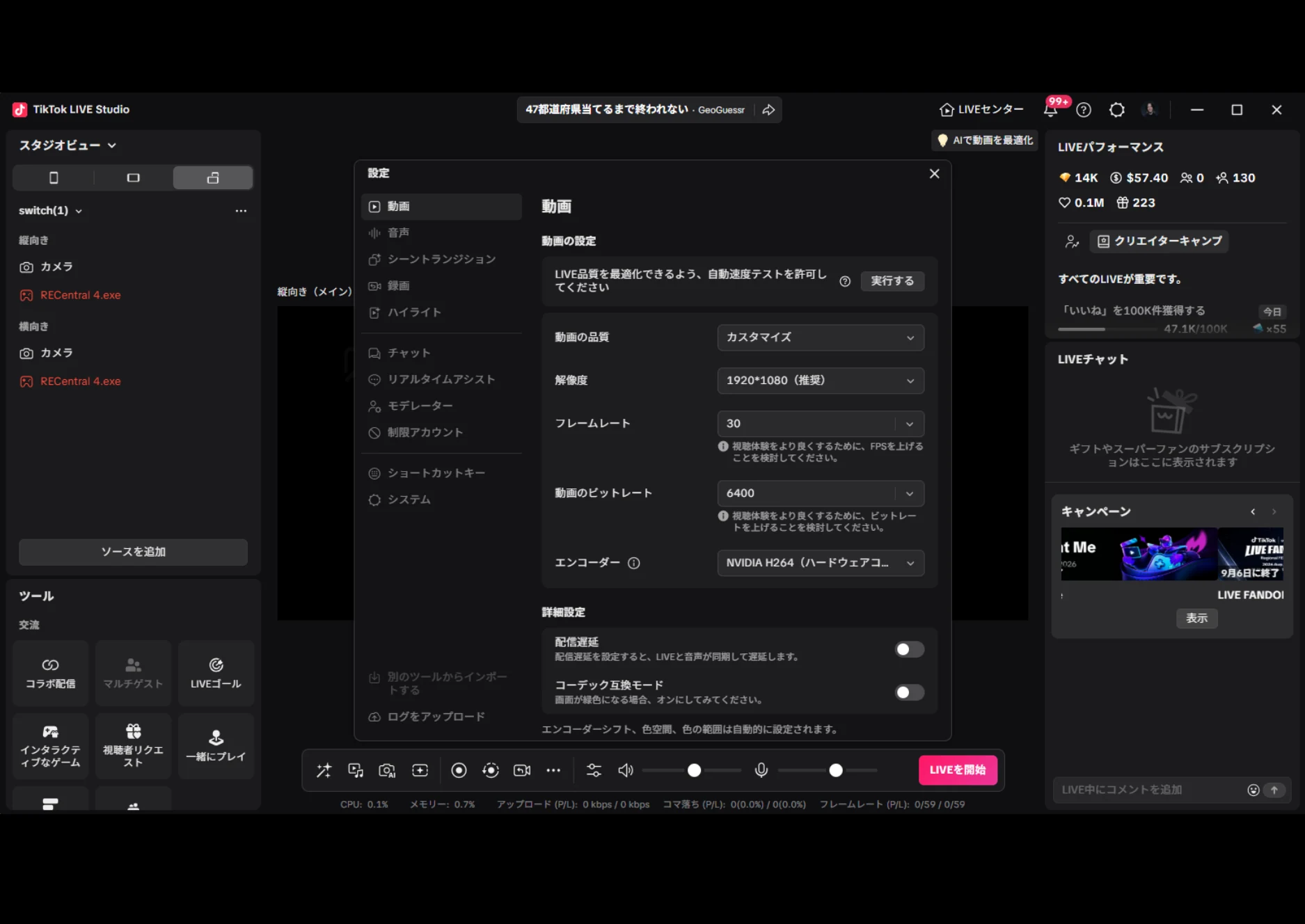Click the LIVEを開始 button
Screen dimensions: 1305x924
[958, 770]
